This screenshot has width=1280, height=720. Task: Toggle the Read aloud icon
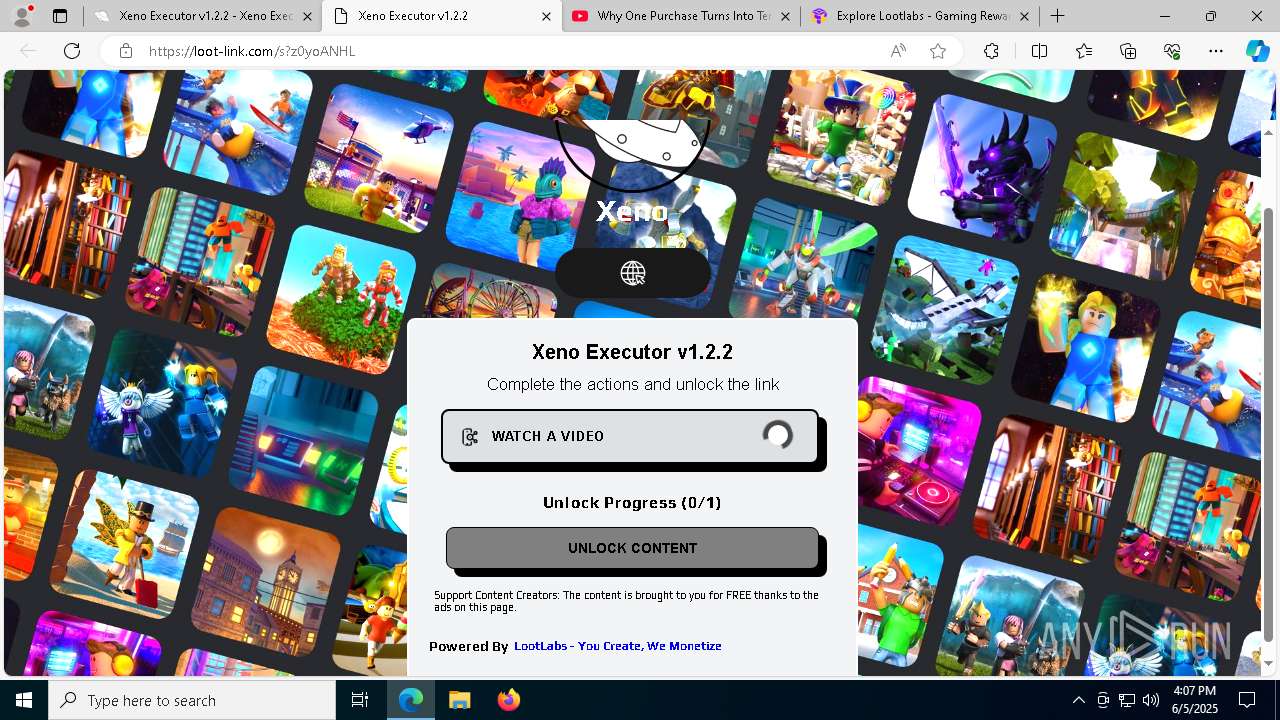(898, 51)
